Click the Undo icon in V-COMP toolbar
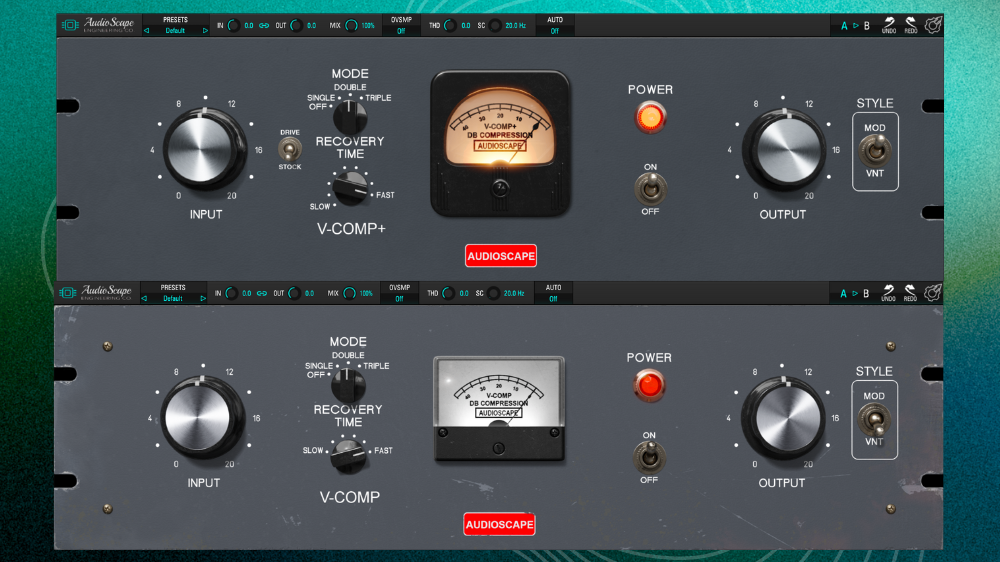1000x562 pixels. (888, 293)
